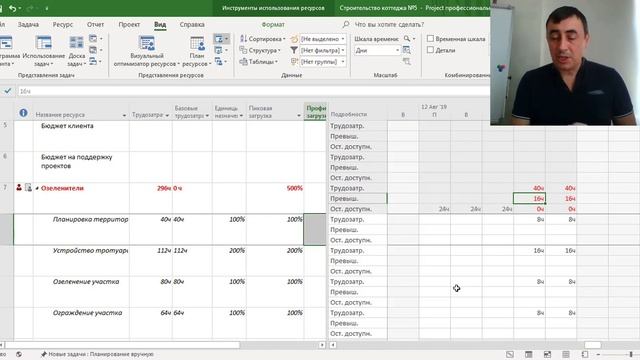Image resolution: width=640 pixels, height=360 pixels.
Task: Open План ресурсов view
Action: (x=197, y=51)
